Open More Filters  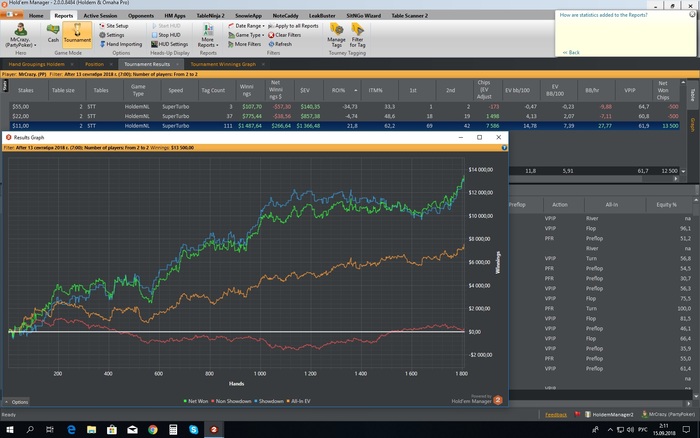pyautogui.click(x=244, y=44)
